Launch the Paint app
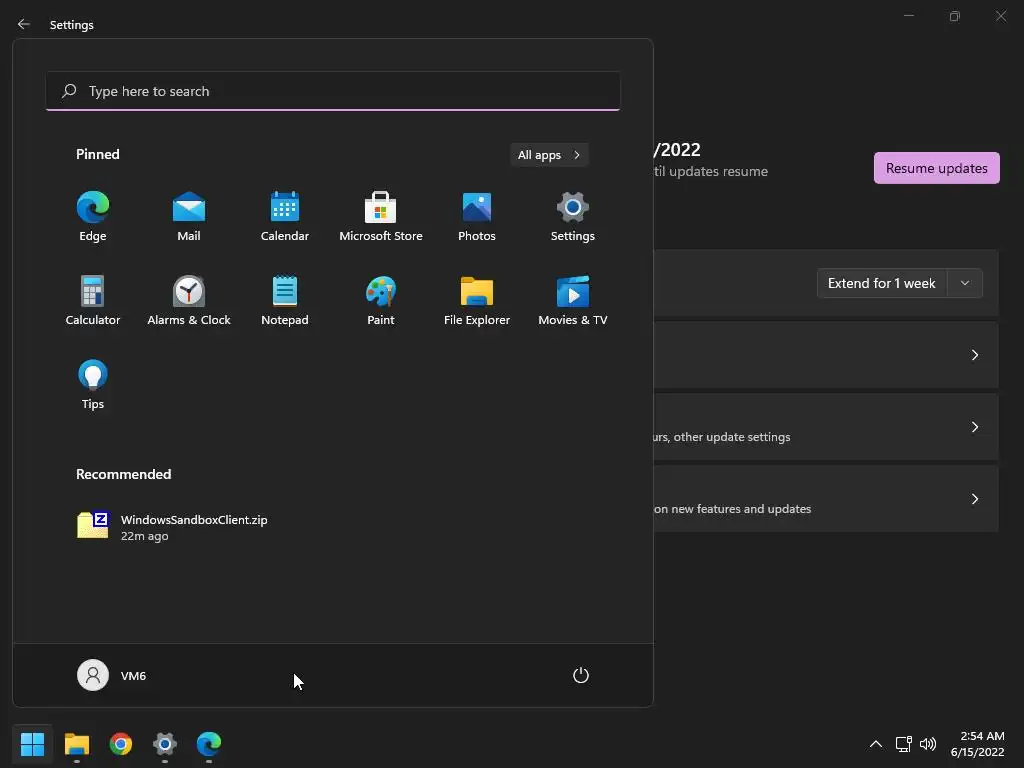Viewport: 1024px width, 768px height. 381,300
